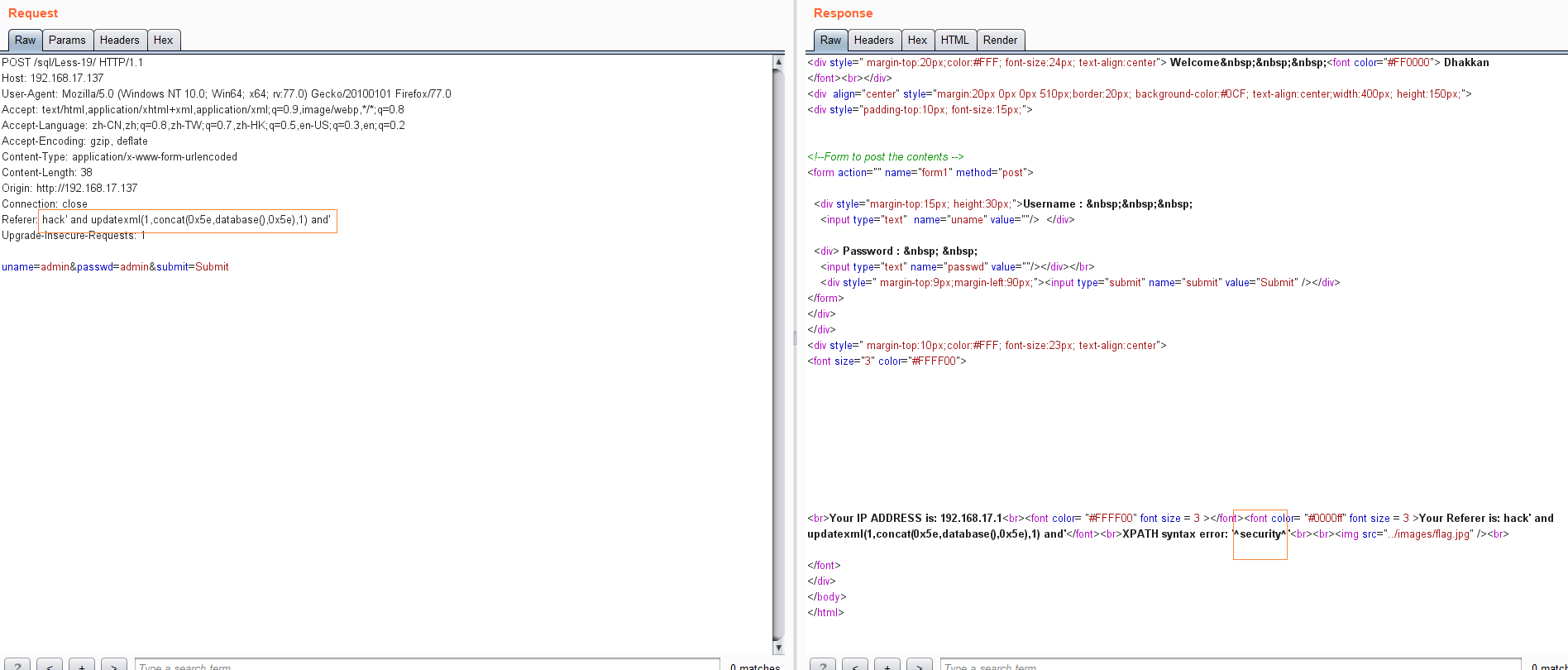Click the Response panel title
The width and height of the screenshot is (1568, 670).
click(x=843, y=13)
